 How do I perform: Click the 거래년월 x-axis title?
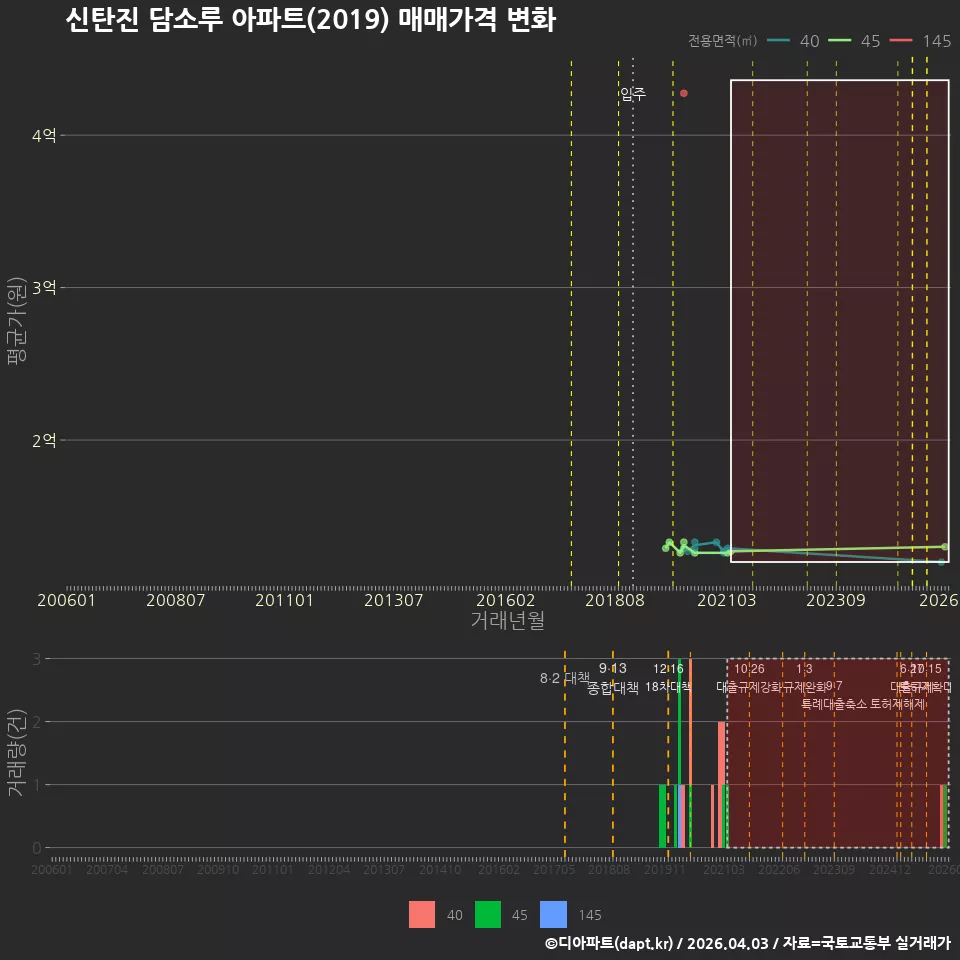point(508,620)
